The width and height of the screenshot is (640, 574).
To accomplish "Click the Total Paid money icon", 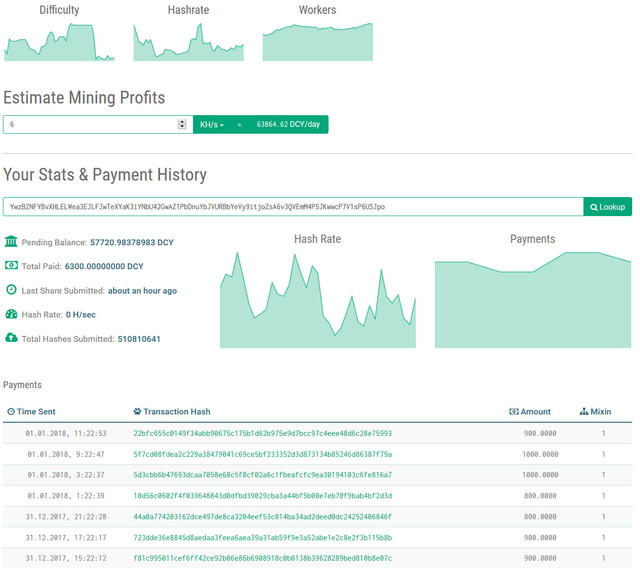I will [11, 265].
